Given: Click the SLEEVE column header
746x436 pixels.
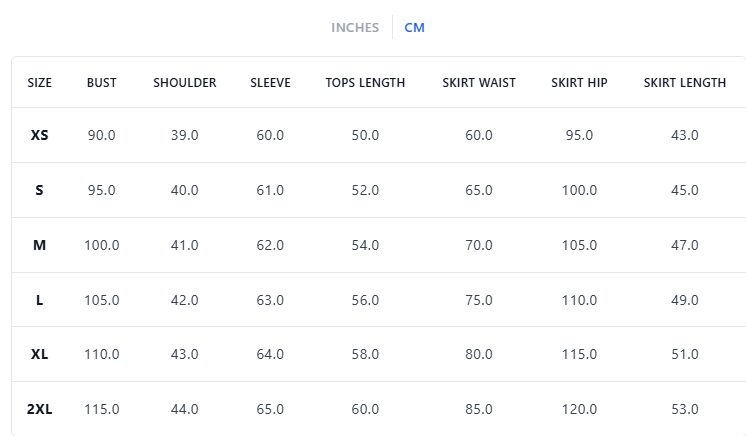Looking at the screenshot, I should (x=270, y=83).
